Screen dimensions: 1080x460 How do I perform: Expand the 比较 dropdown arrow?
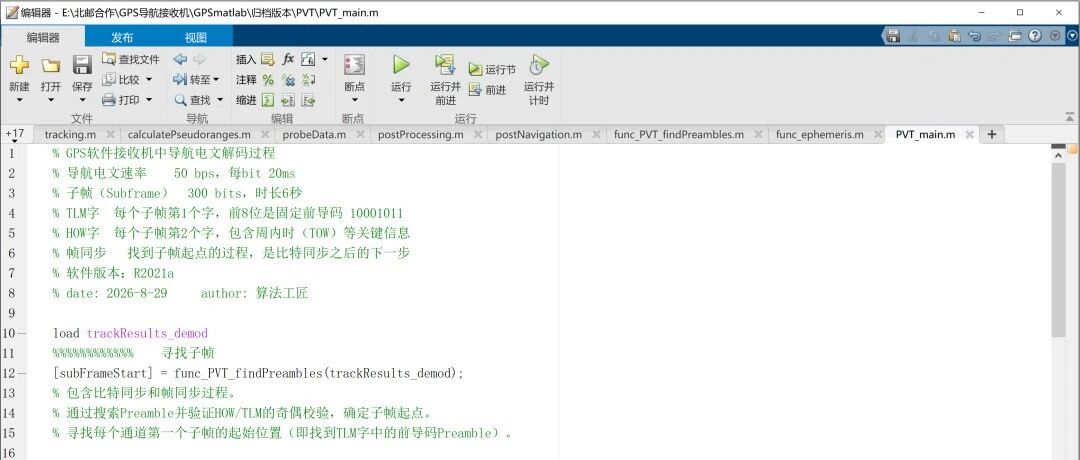[149, 80]
